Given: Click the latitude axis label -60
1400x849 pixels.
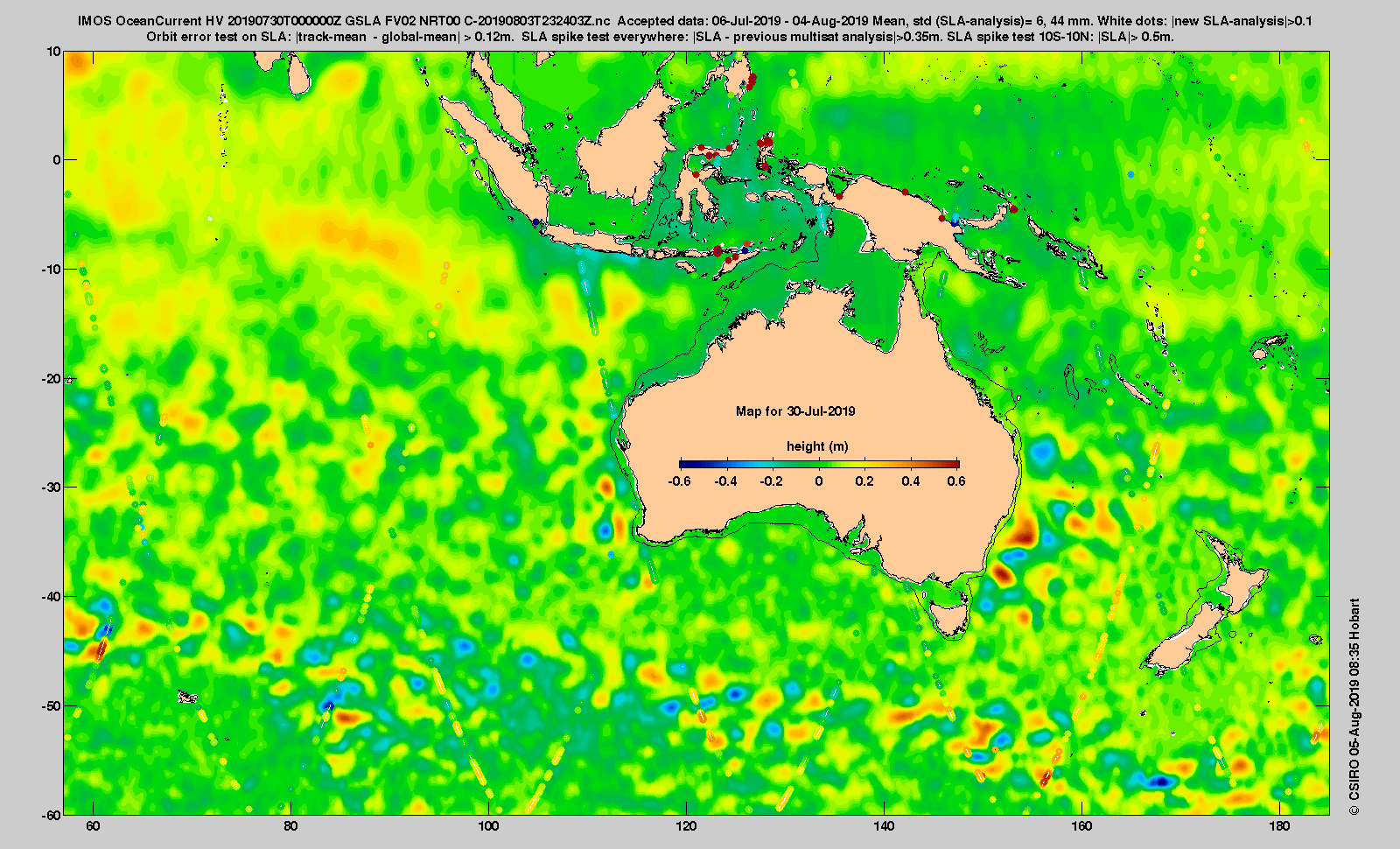Looking at the screenshot, I should coord(52,815).
